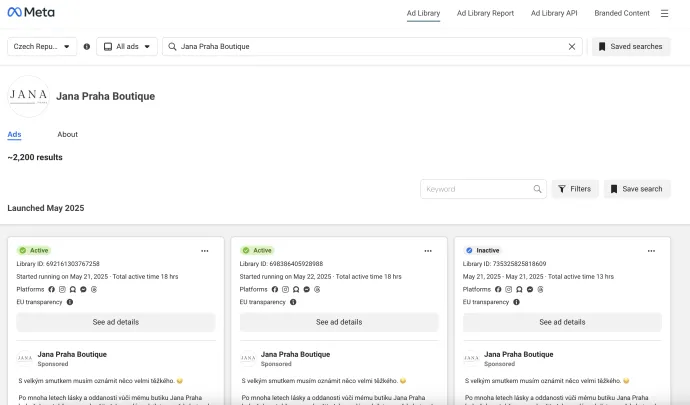
Task: Click EU transparency info icon on ad 735325825818609
Action: (517, 302)
